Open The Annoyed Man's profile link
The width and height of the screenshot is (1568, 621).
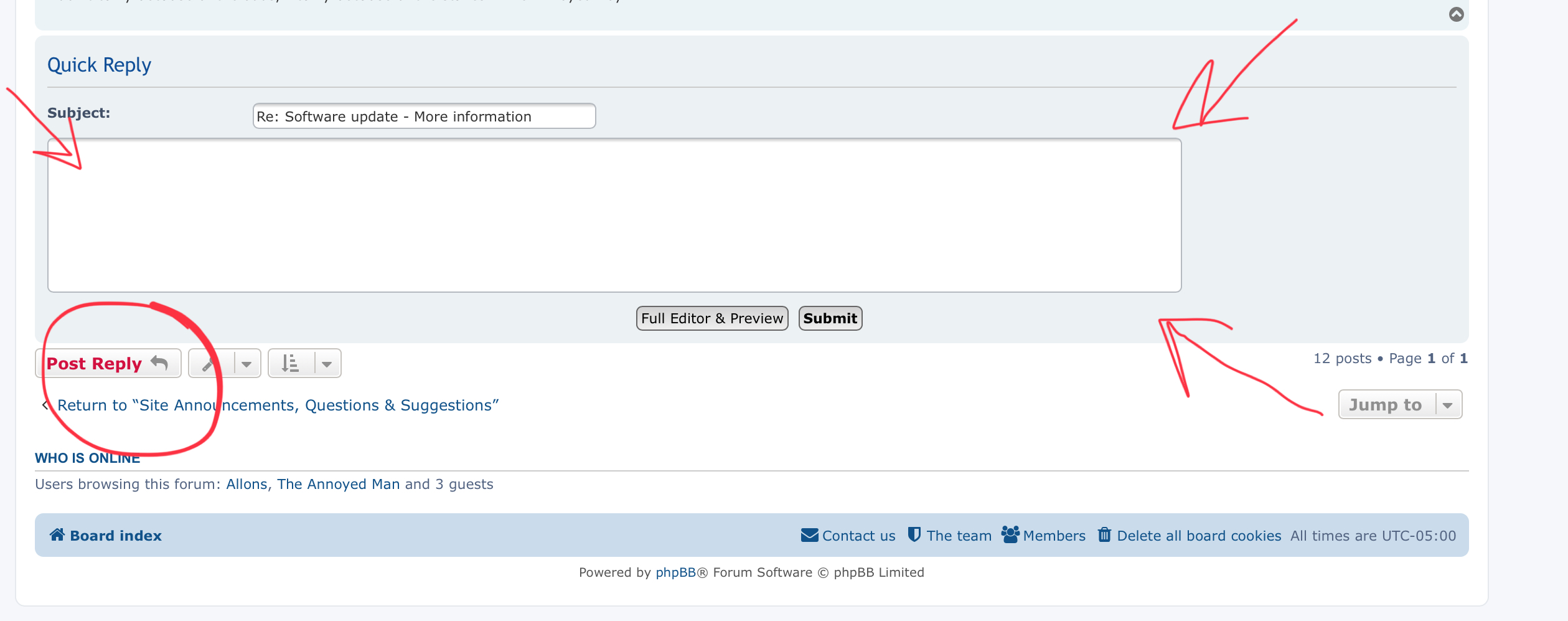(338, 484)
